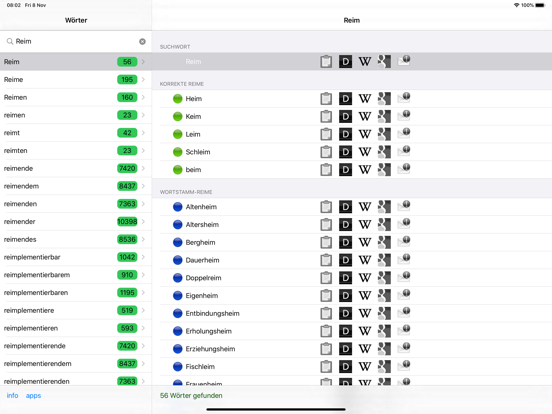Mail the word Erziehungsheim
552x414 pixels.
pyautogui.click(x=404, y=348)
